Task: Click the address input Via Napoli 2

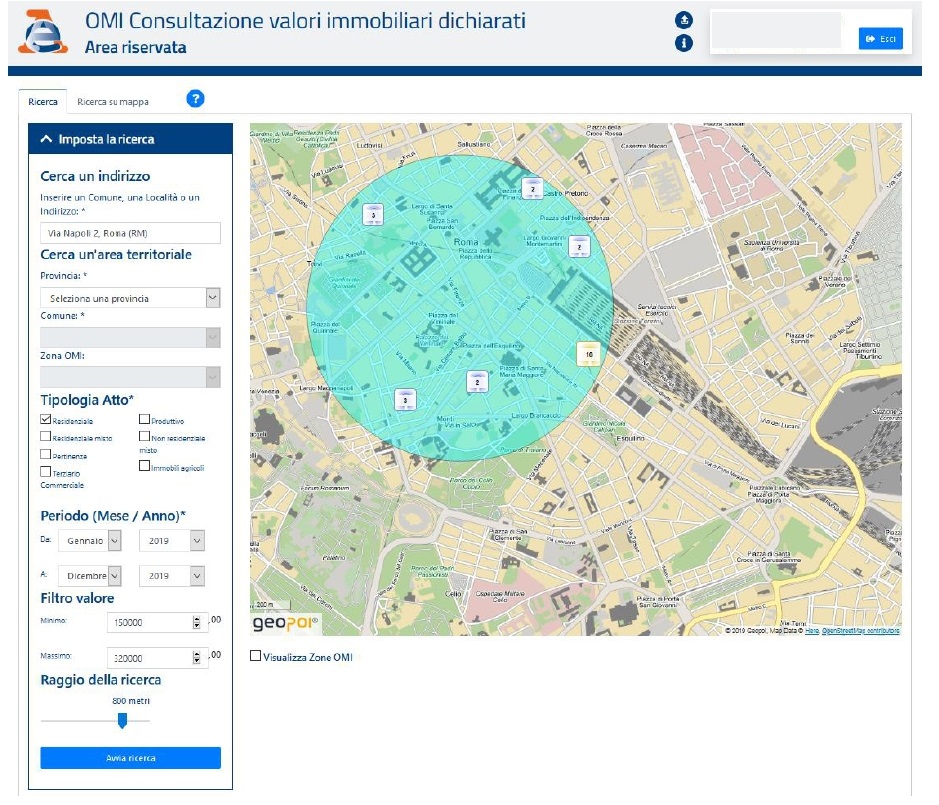Action: (x=131, y=233)
